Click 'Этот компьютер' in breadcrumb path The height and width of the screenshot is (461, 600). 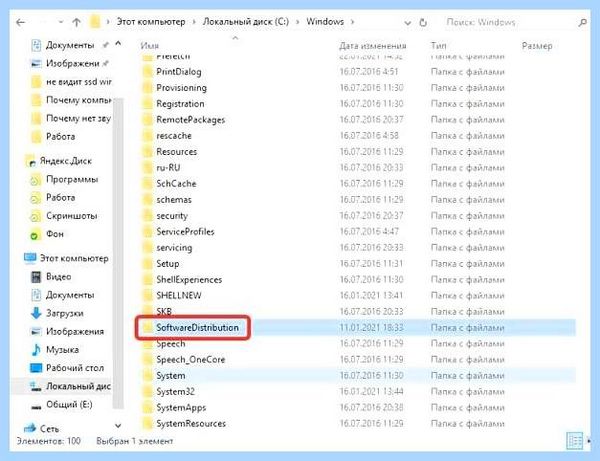151,22
